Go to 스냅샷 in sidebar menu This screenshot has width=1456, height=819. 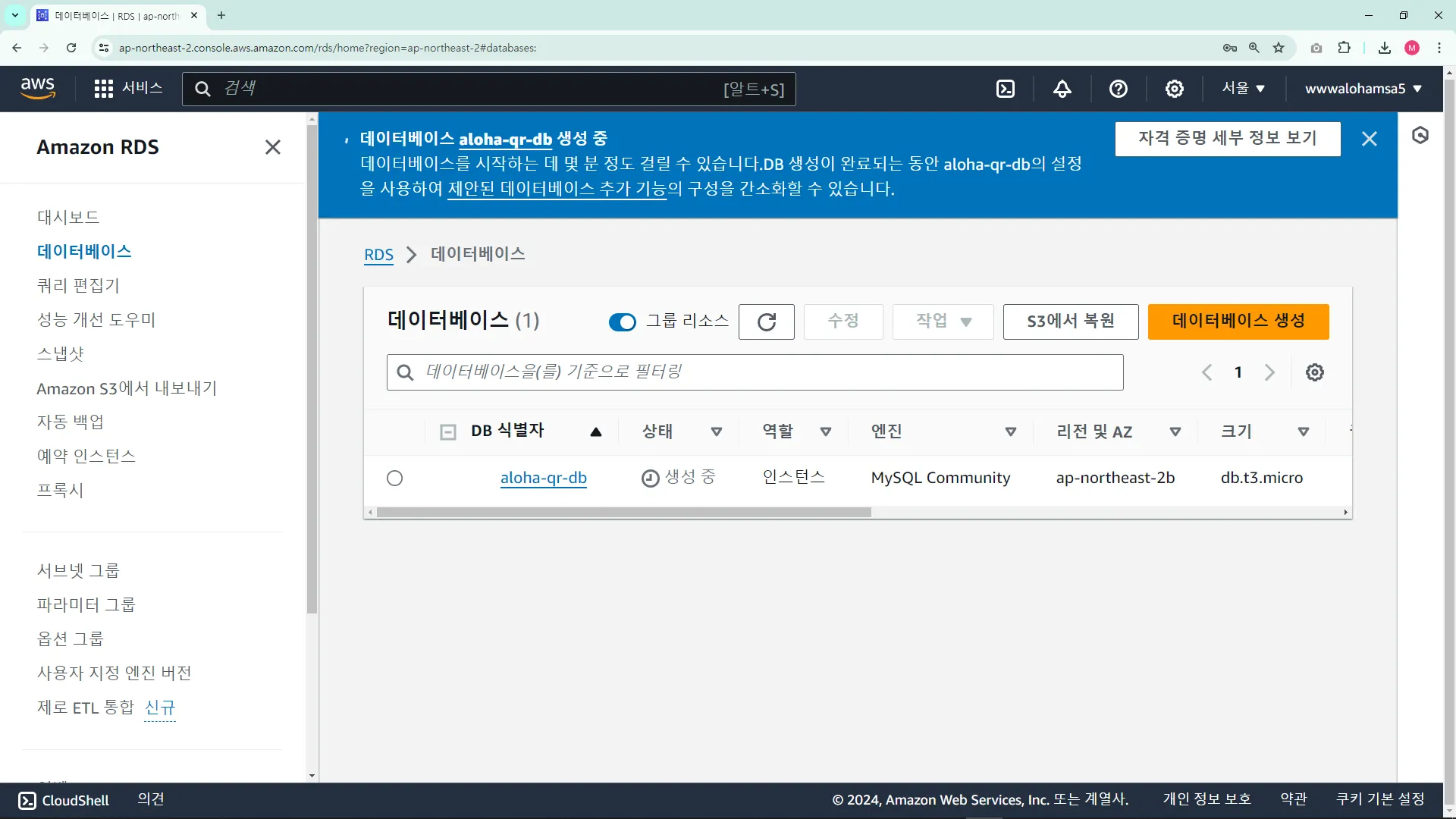click(x=61, y=354)
